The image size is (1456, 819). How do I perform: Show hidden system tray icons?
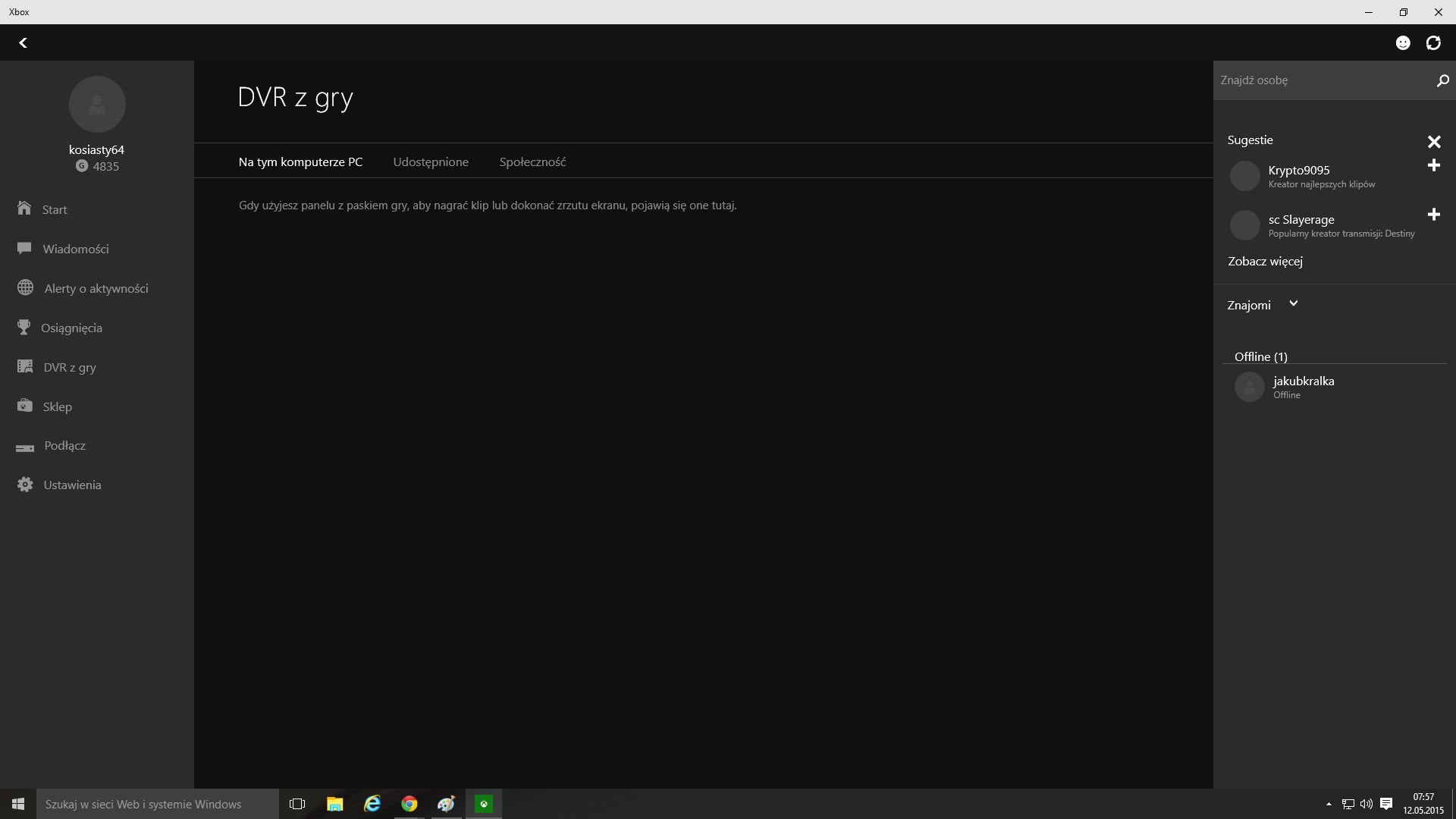pos(1329,804)
